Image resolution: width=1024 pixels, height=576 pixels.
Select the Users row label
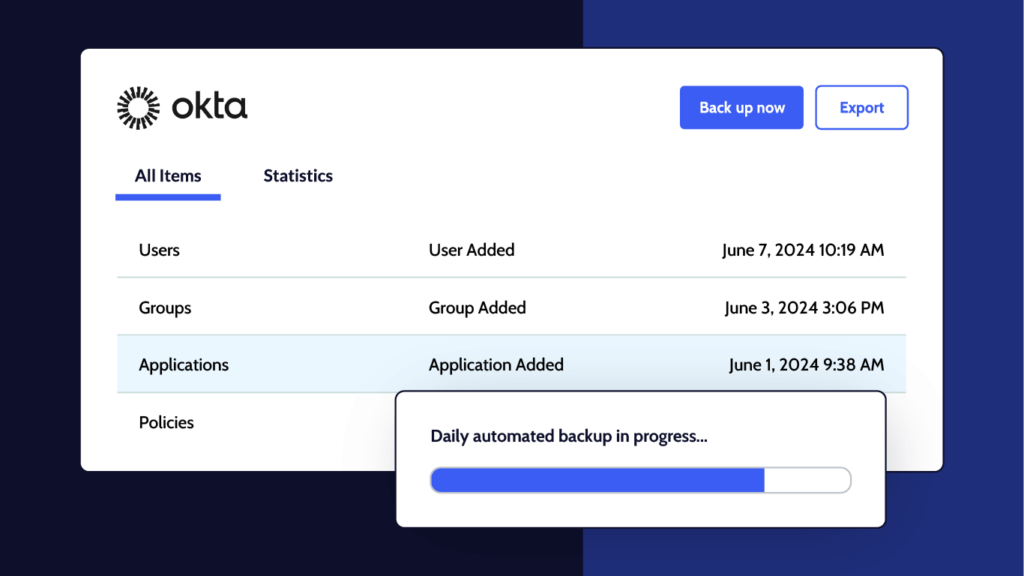tap(159, 250)
